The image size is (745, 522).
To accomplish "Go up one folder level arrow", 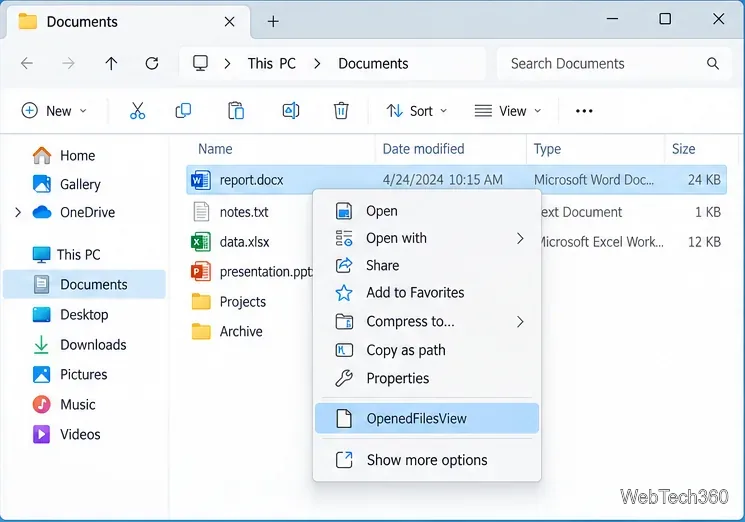I will tap(111, 63).
